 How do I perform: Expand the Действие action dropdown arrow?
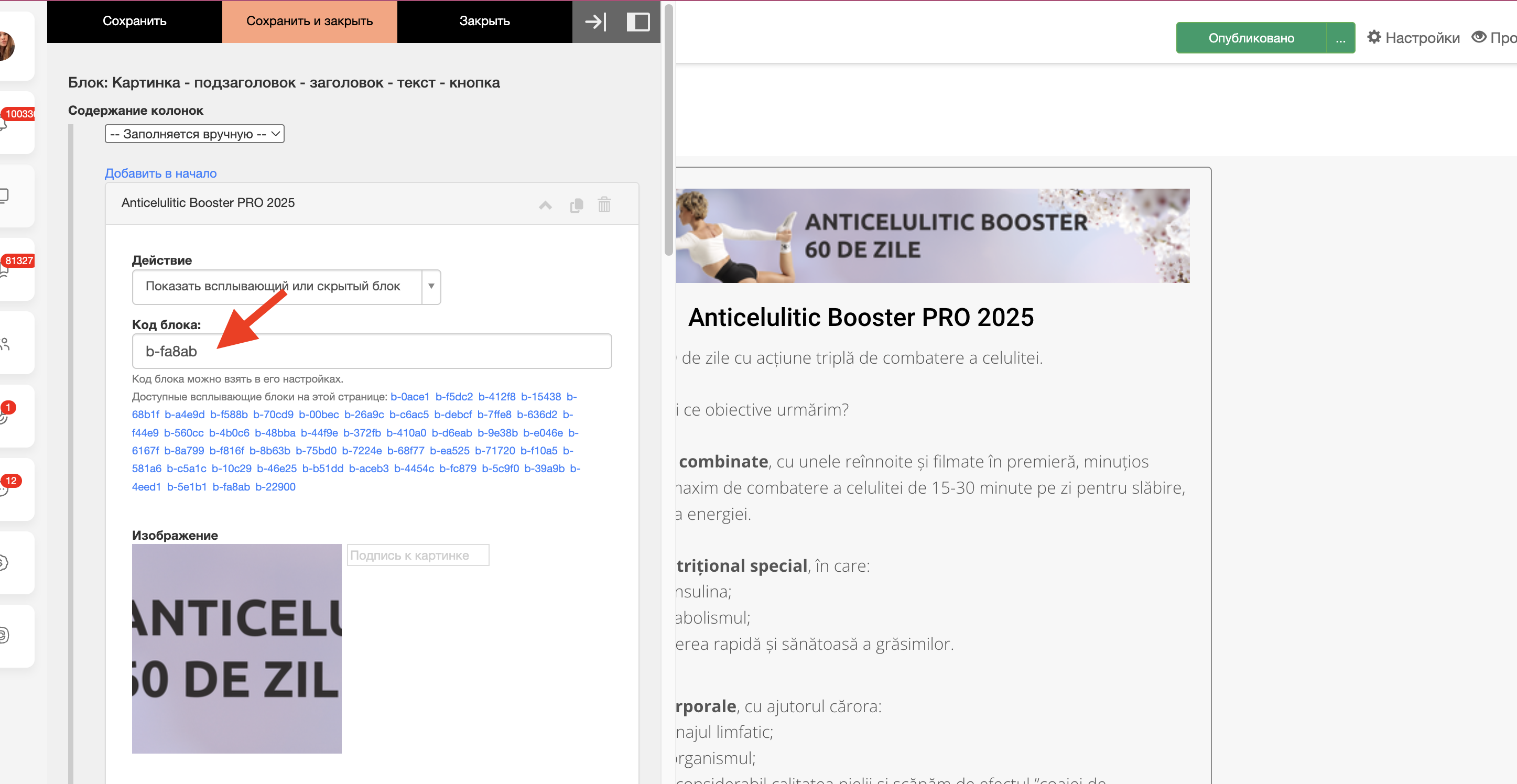[x=431, y=286]
